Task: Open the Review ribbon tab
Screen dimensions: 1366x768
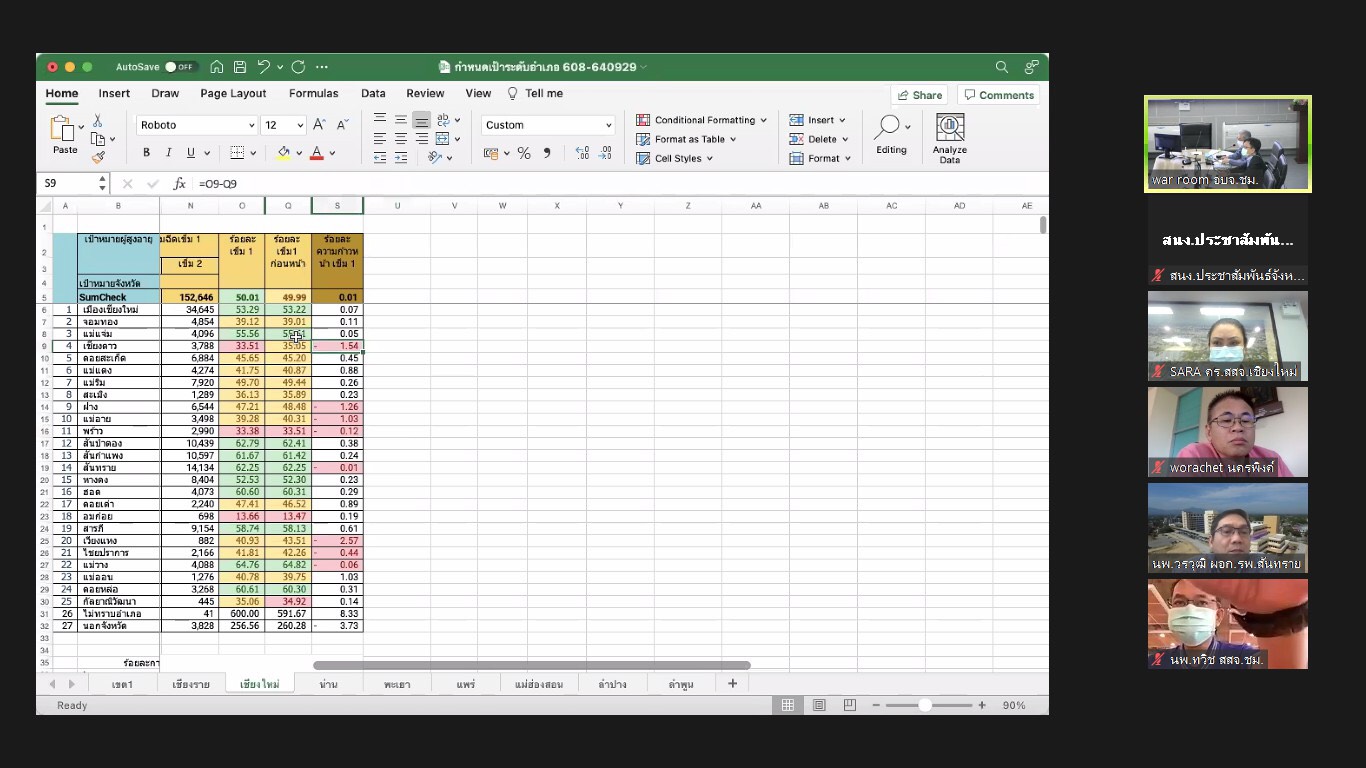Action: 425,93
